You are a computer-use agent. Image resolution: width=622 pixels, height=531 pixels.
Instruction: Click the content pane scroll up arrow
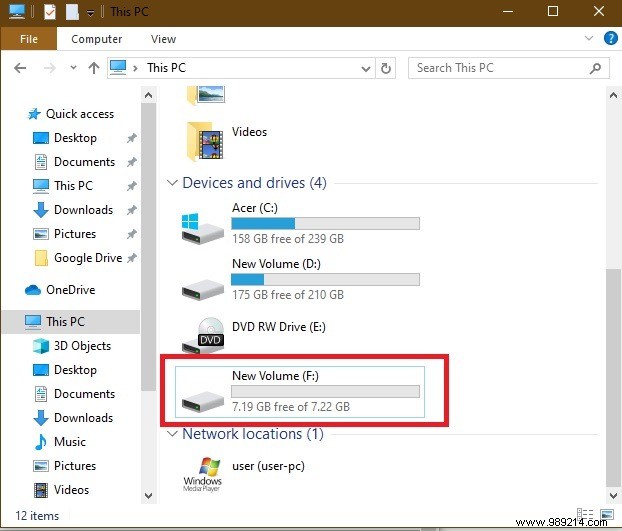(x=613, y=95)
